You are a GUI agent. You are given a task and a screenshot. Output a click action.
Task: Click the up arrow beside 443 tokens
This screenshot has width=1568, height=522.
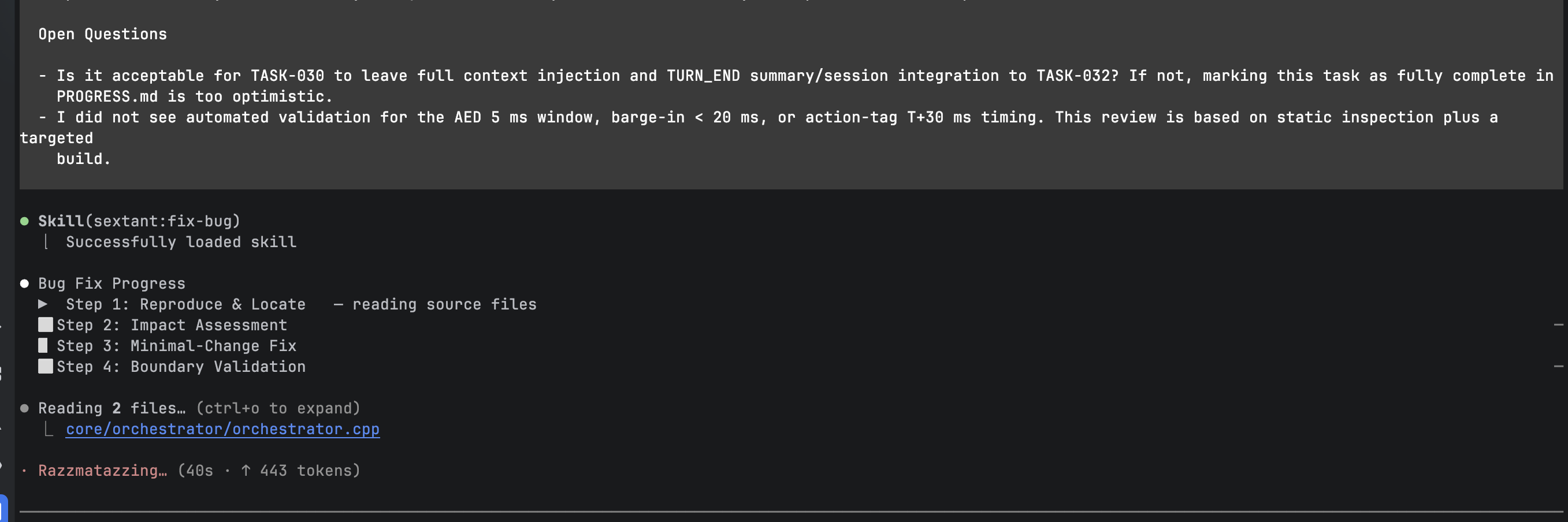tap(246, 470)
